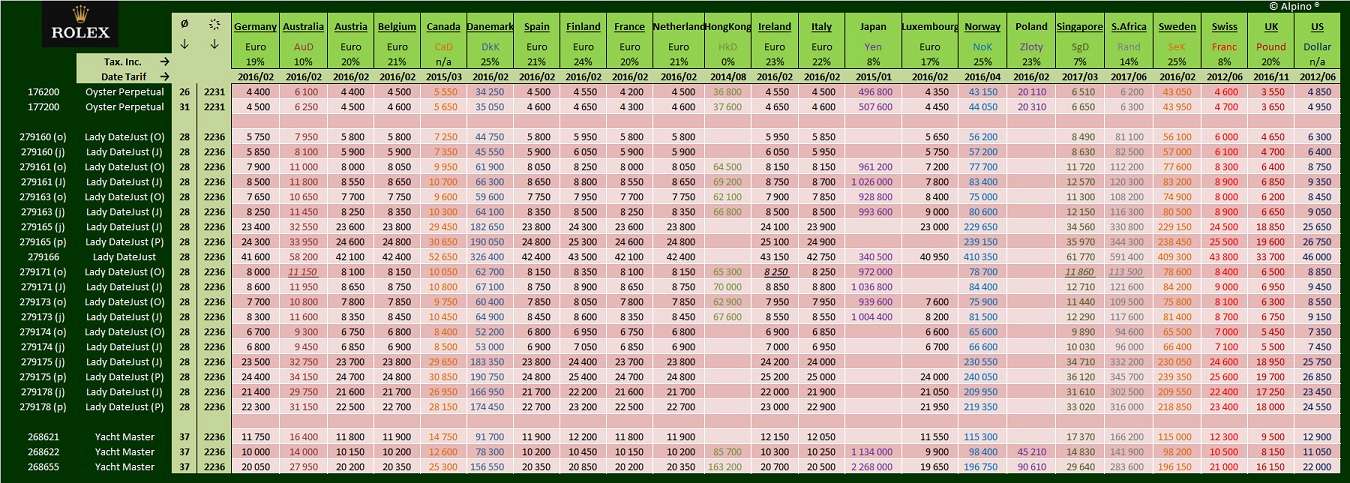
Task: Open the Spain column header link
Action: click(x=538, y=27)
